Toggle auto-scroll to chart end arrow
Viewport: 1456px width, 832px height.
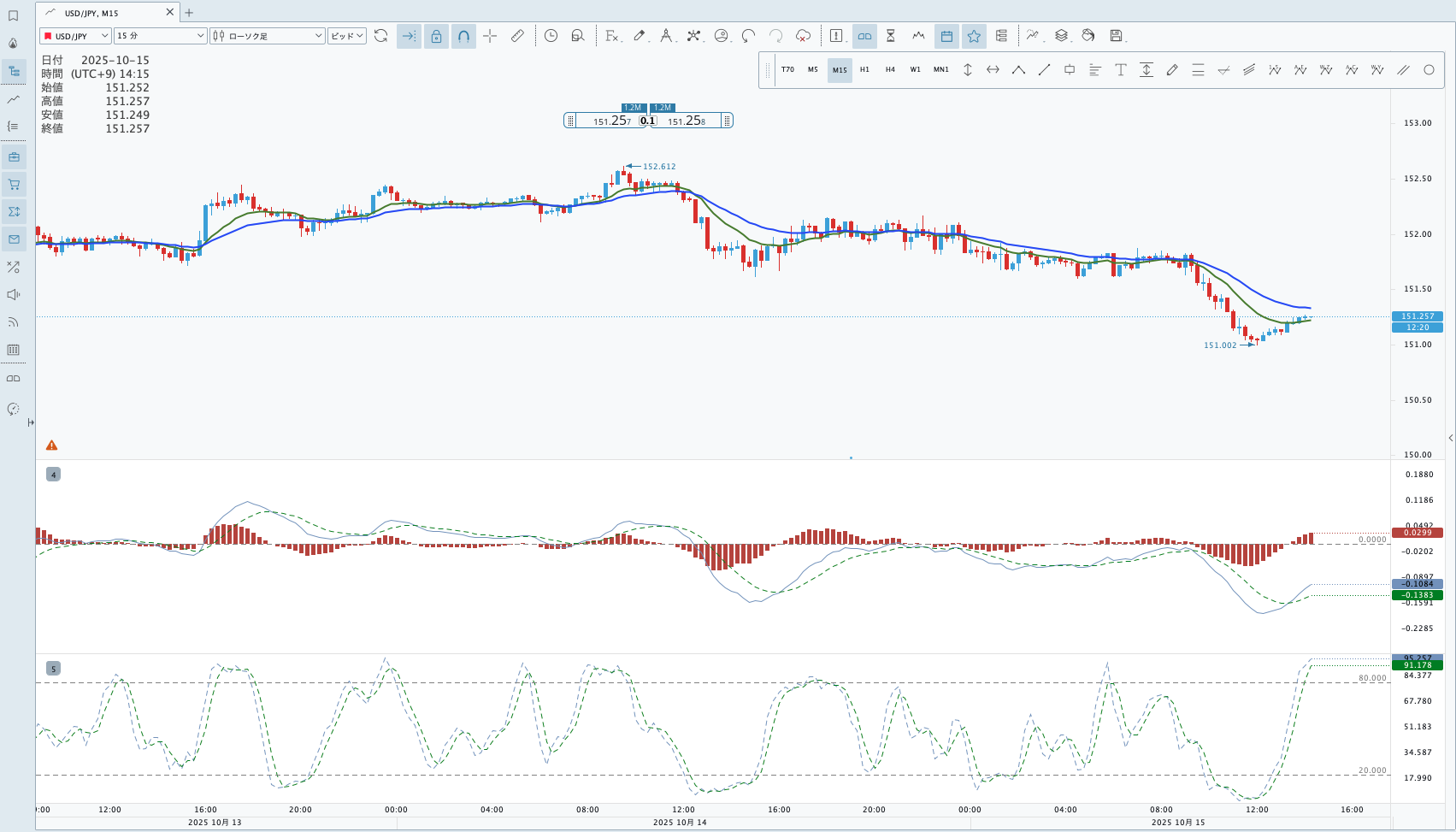pyautogui.click(x=409, y=36)
